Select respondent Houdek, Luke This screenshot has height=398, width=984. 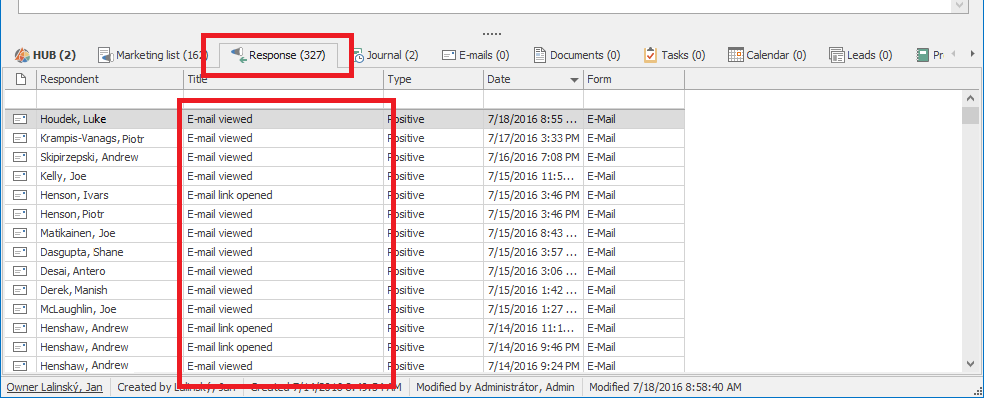click(73, 119)
